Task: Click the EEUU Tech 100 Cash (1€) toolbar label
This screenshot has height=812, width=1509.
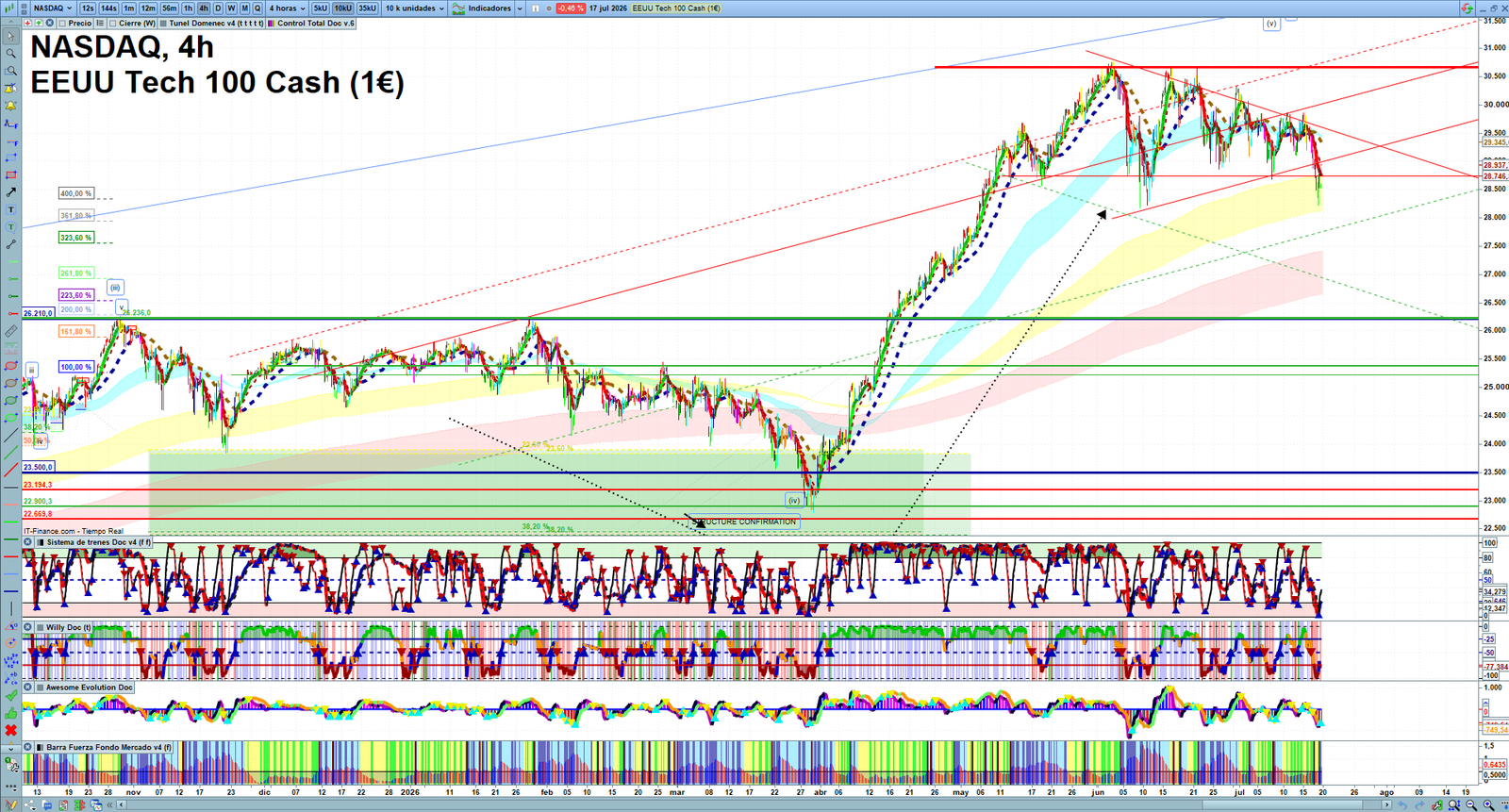Action: point(676,8)
